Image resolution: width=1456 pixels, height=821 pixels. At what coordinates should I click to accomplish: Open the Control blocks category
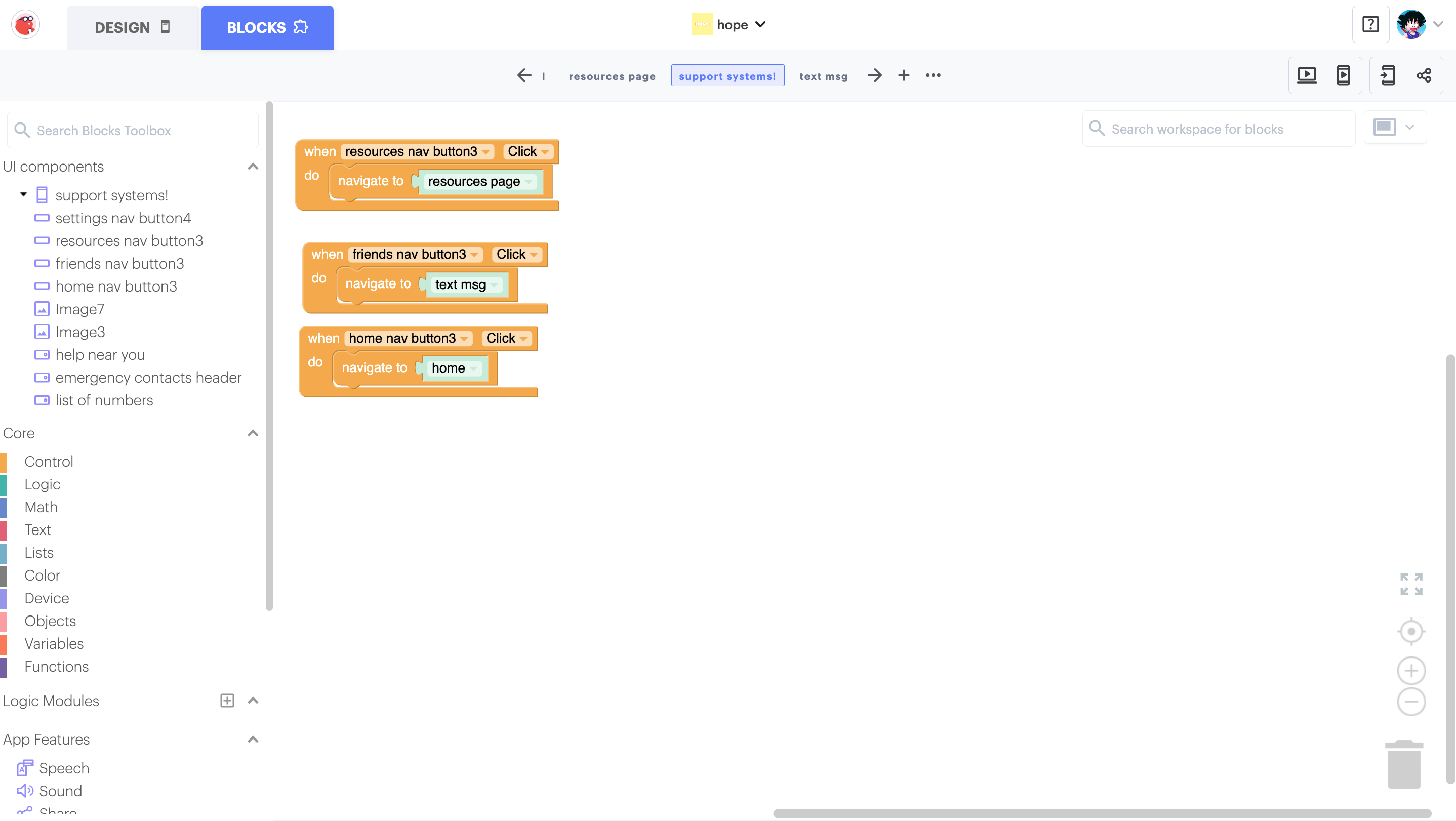(x=49, y=461)
